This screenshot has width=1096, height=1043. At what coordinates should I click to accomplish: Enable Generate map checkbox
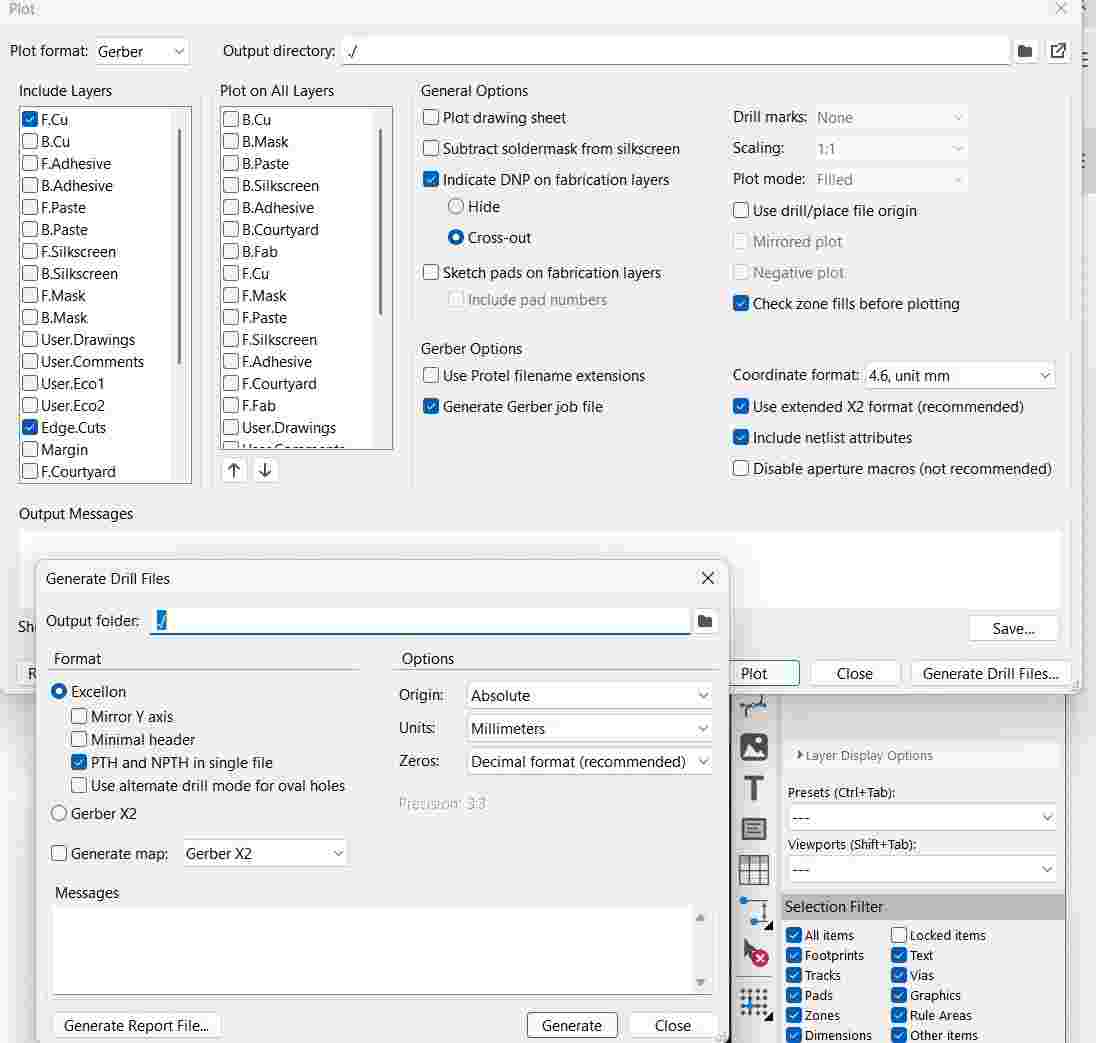click(59, 854)
